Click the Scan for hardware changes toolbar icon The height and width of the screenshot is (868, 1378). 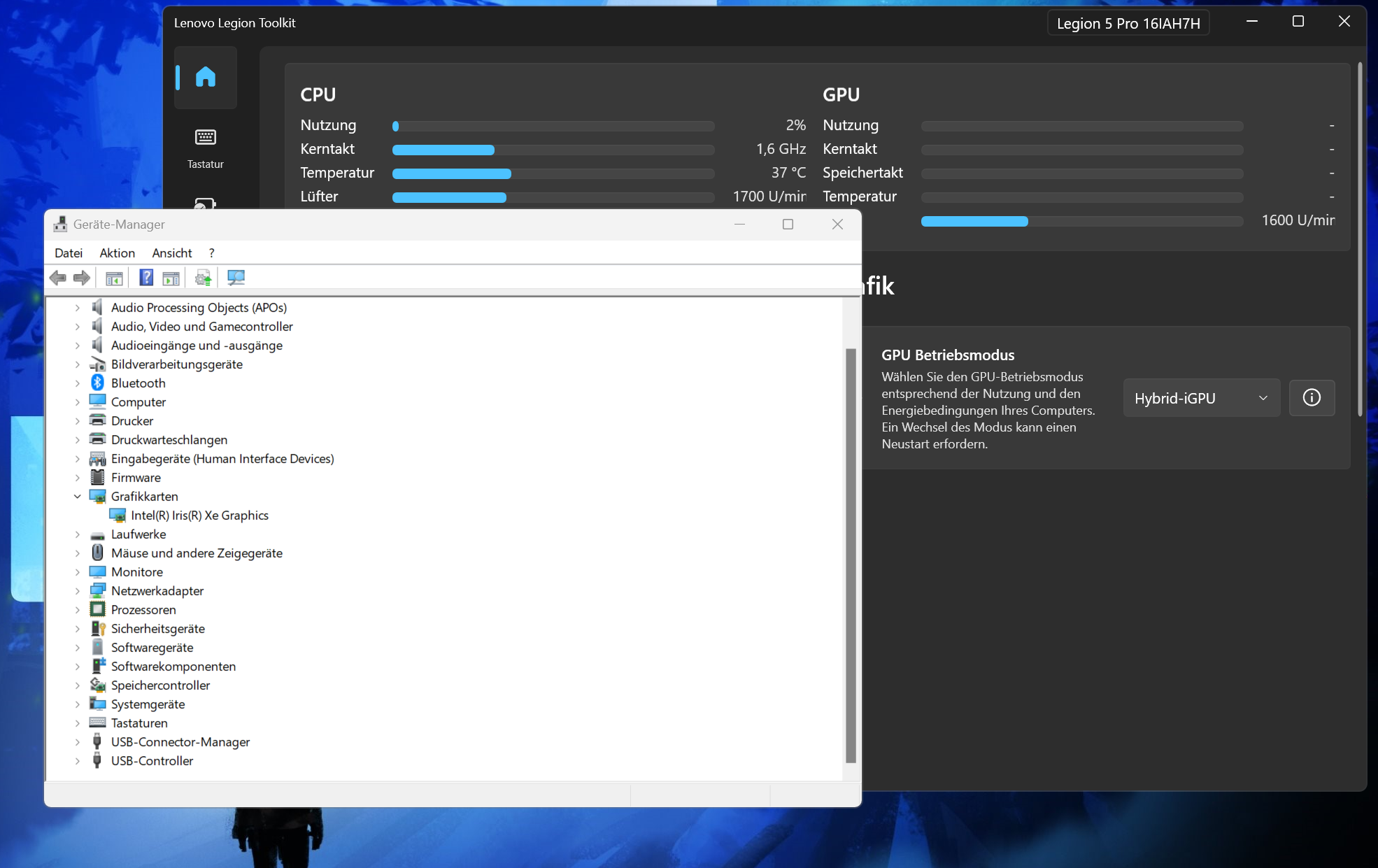[236, 278]
